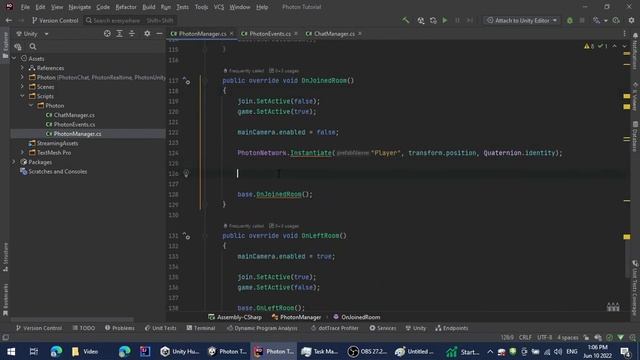Click expand all icon in Explorer toolbar

click(120, 34)
